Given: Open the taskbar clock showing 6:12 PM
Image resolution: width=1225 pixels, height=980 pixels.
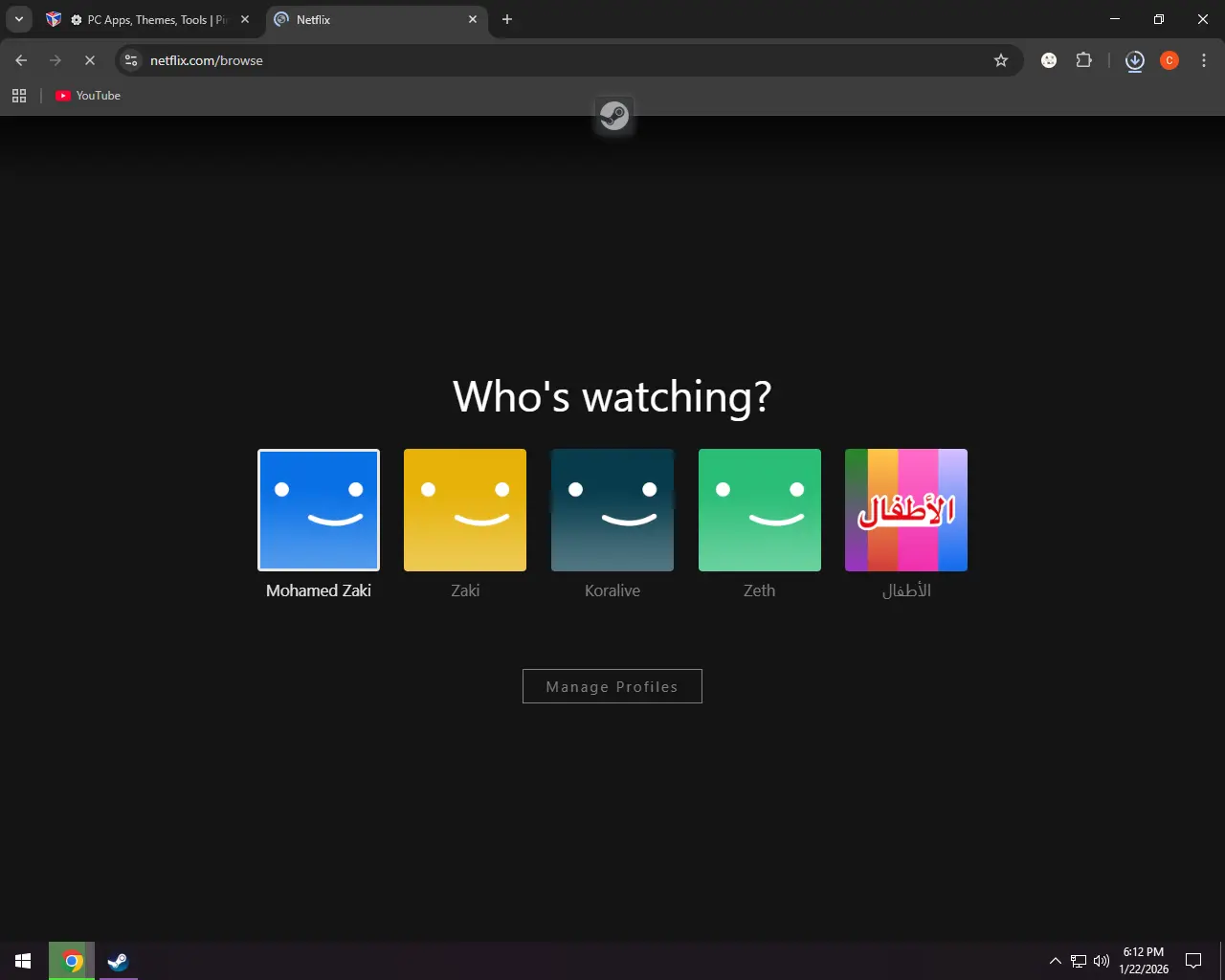Looking at the screenshot, I should (1144, 961).
